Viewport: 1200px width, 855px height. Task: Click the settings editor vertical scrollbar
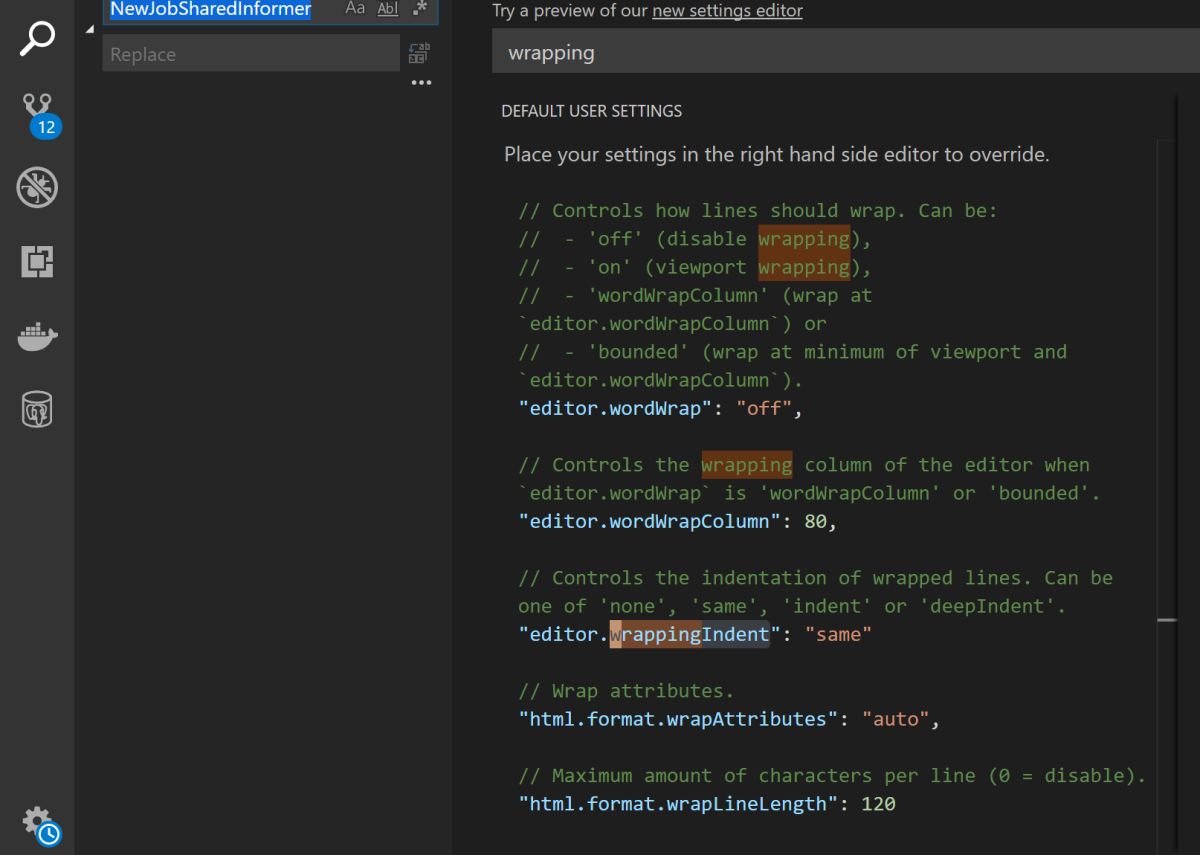pyautogui.click(x=1167, y=490)
